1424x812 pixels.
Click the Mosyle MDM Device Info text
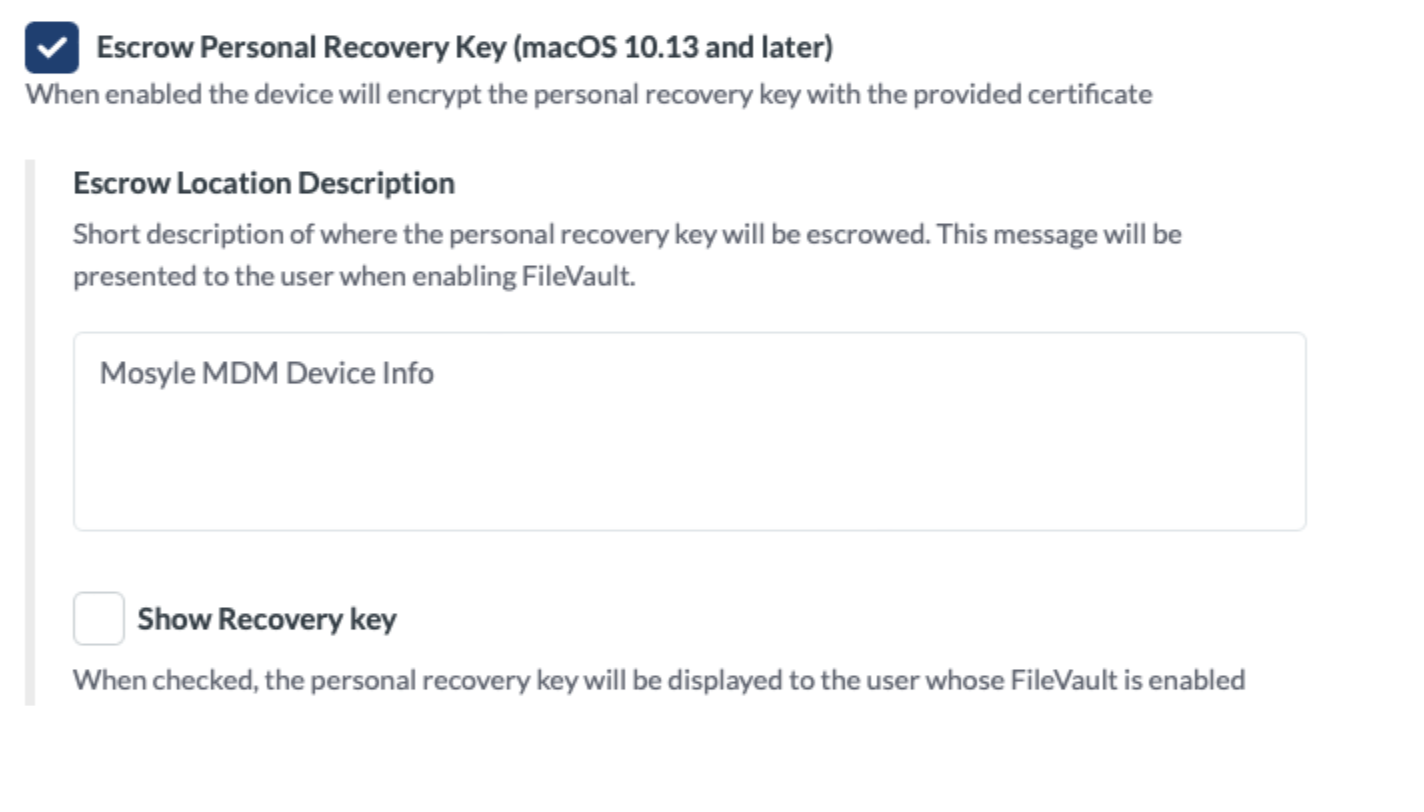(x=266, y=374)
